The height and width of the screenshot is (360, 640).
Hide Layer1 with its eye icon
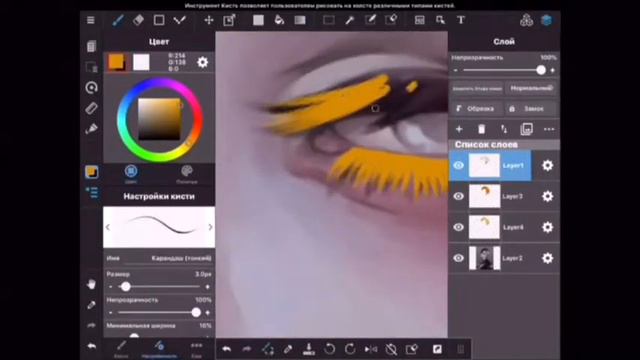click(x=458, y=165)
